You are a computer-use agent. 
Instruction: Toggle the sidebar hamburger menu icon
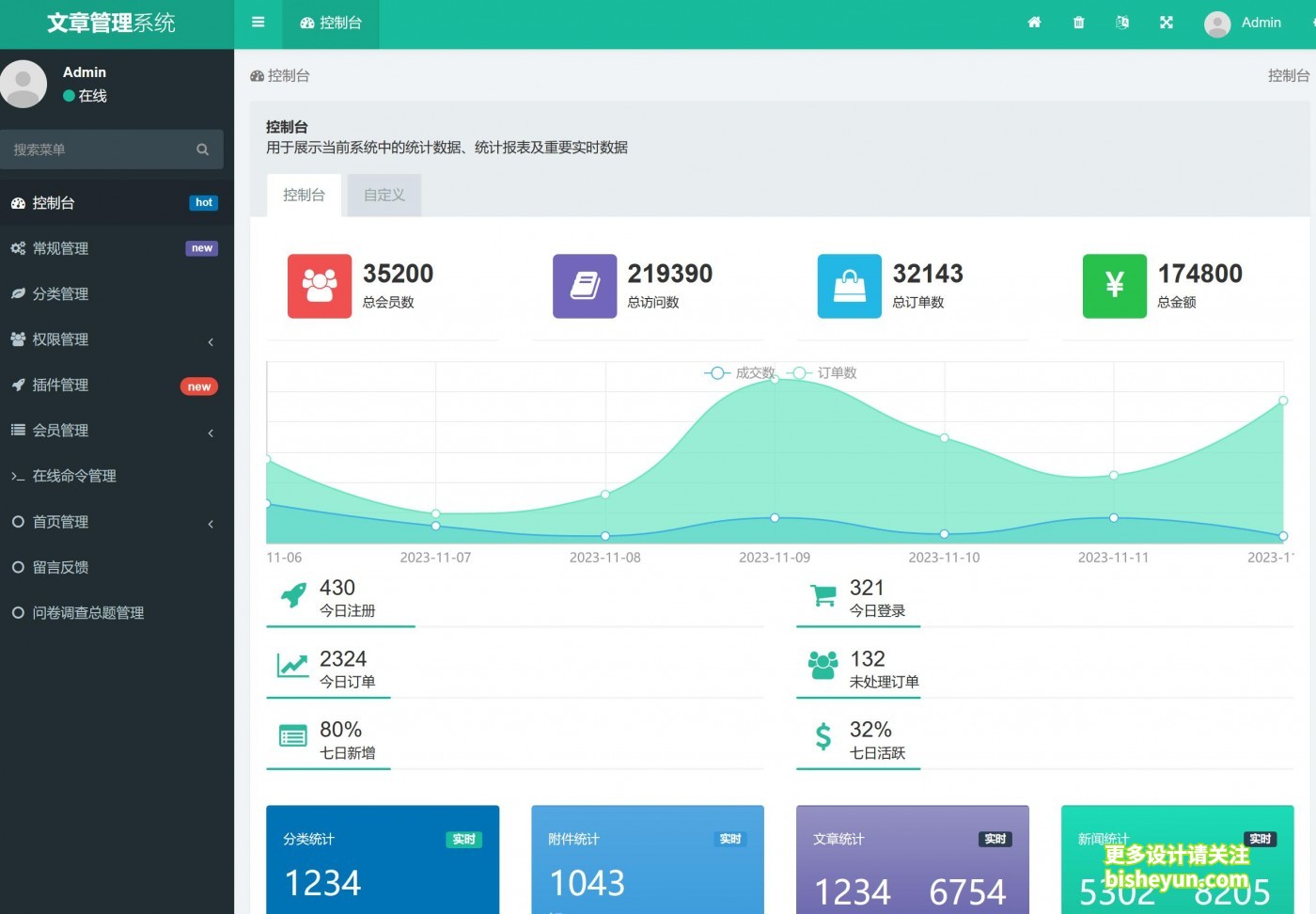[x=258, y=23]
